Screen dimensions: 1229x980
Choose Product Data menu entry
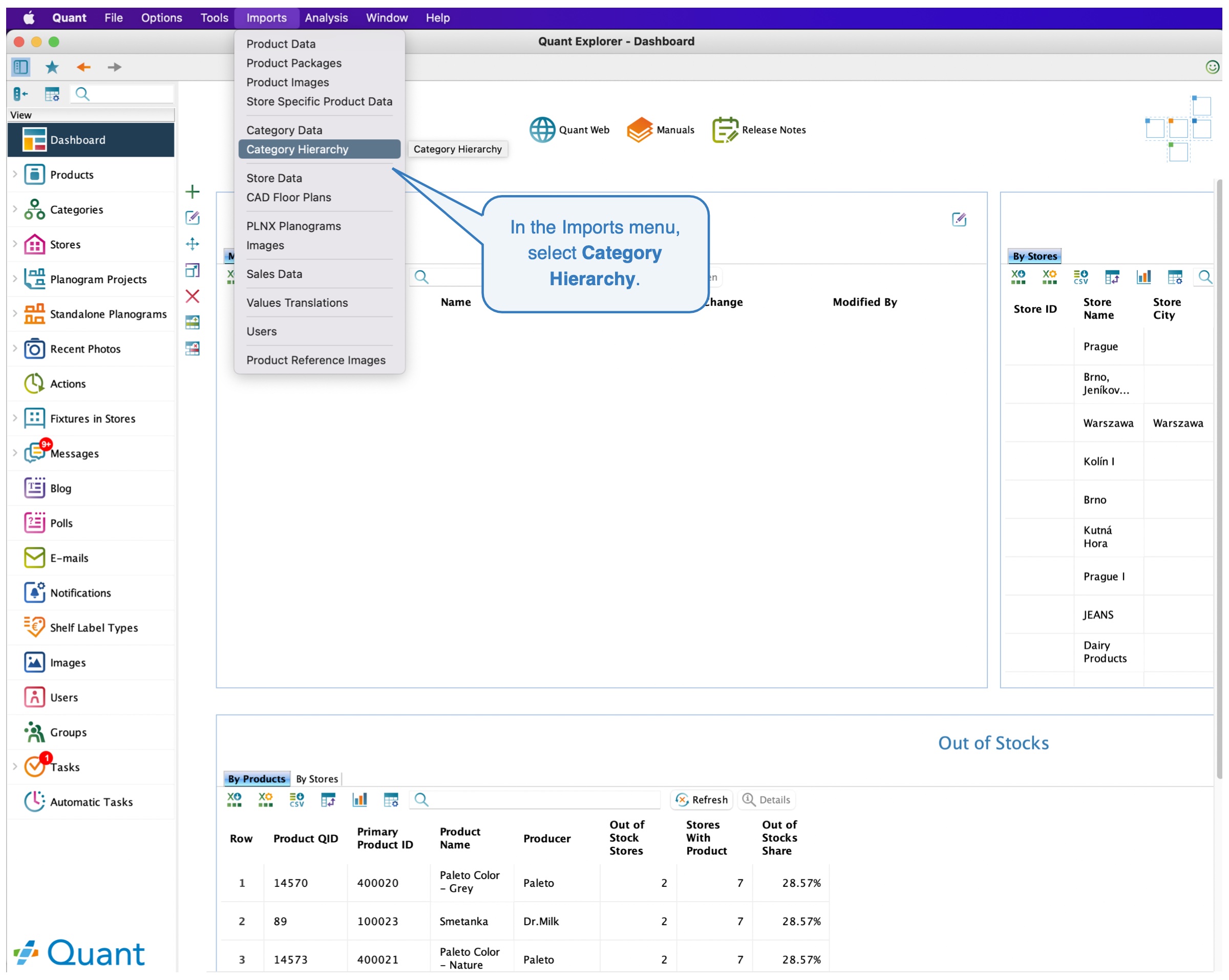319,44
